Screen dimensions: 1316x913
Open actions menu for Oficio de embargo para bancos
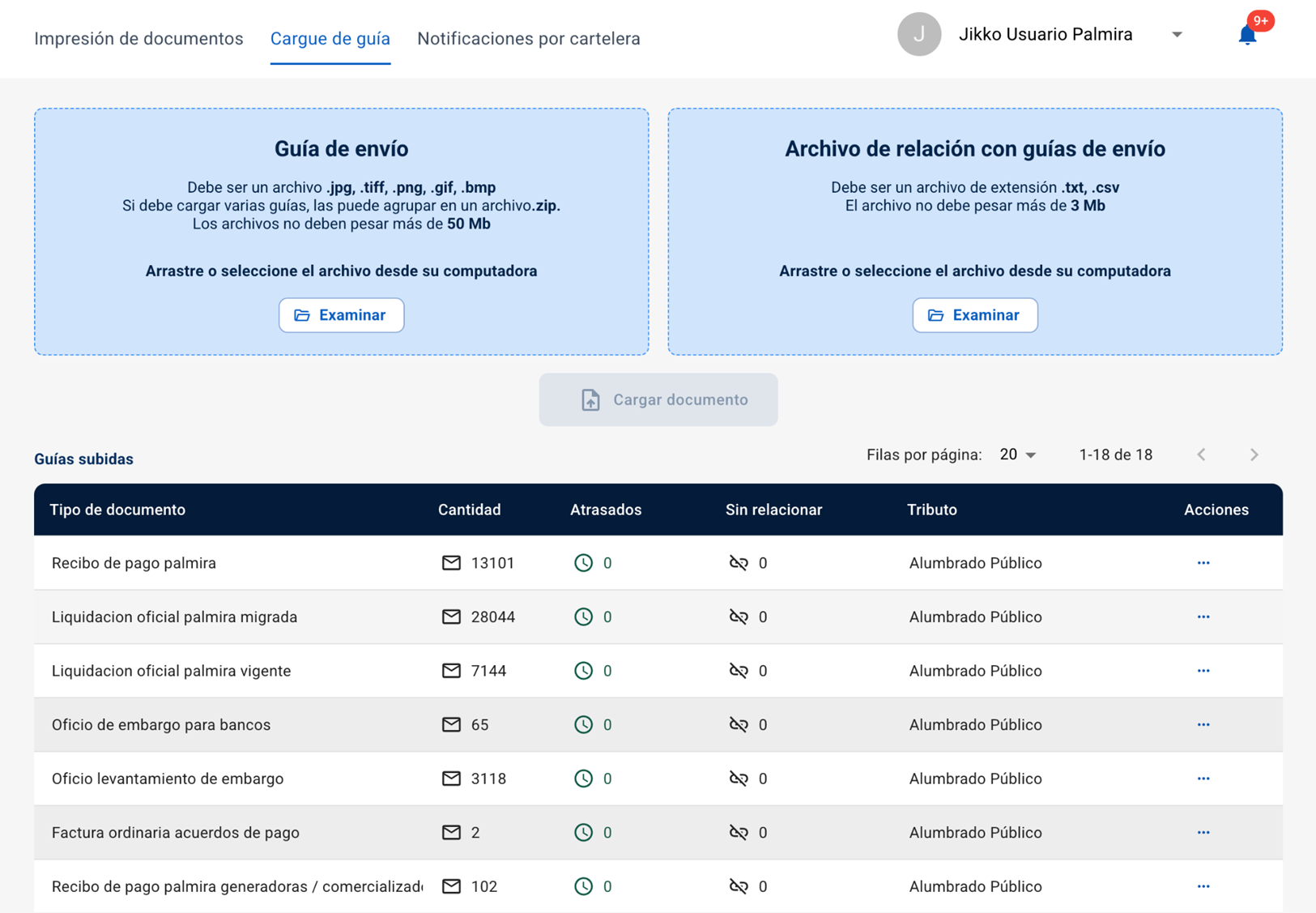pos(1203,725)
